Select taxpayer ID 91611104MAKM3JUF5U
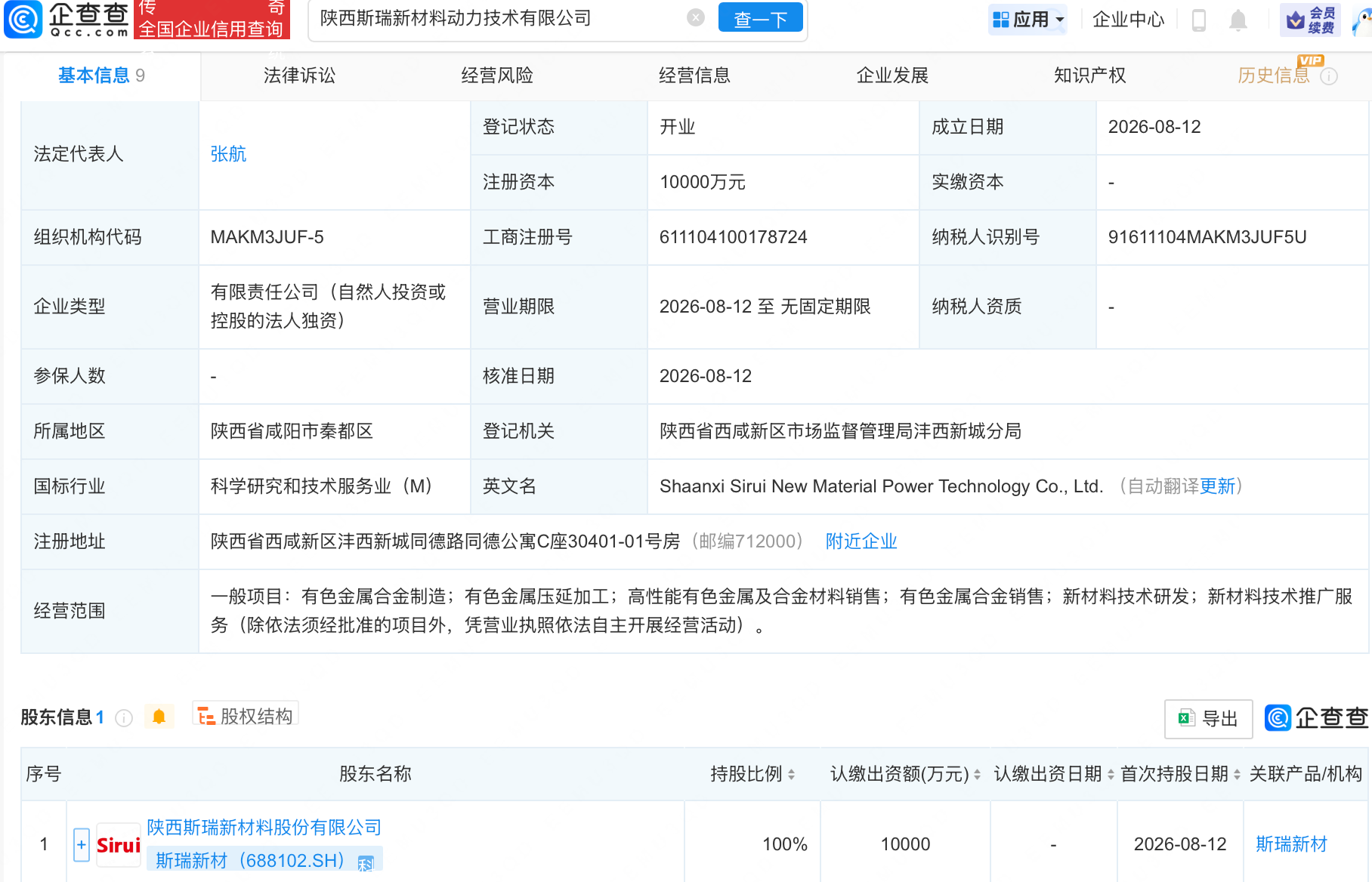The image size is (1372, 882). click(x=1207, y=237)
